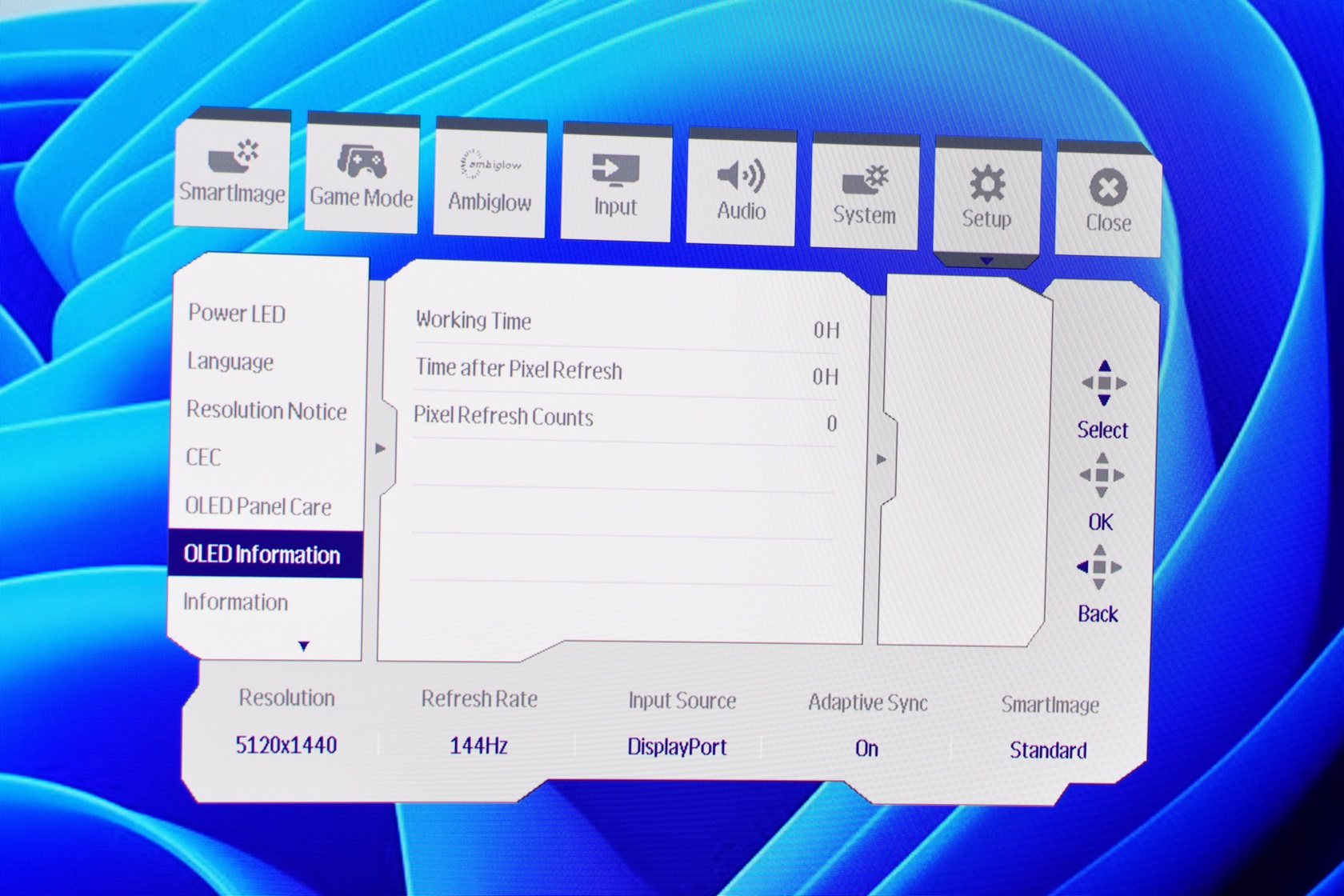Viewport: 1344px width, 896px height.
Task: Click the OK direction pad icon
Action: 1102,475
